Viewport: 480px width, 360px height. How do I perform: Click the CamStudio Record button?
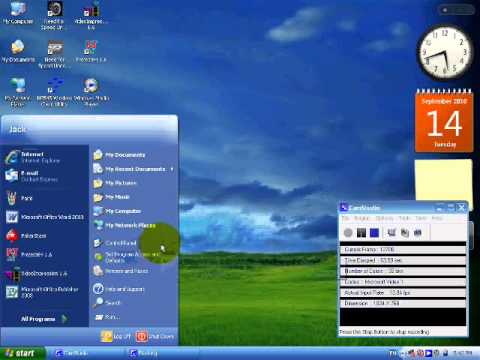pyautogui.click(x=348, y=233)
